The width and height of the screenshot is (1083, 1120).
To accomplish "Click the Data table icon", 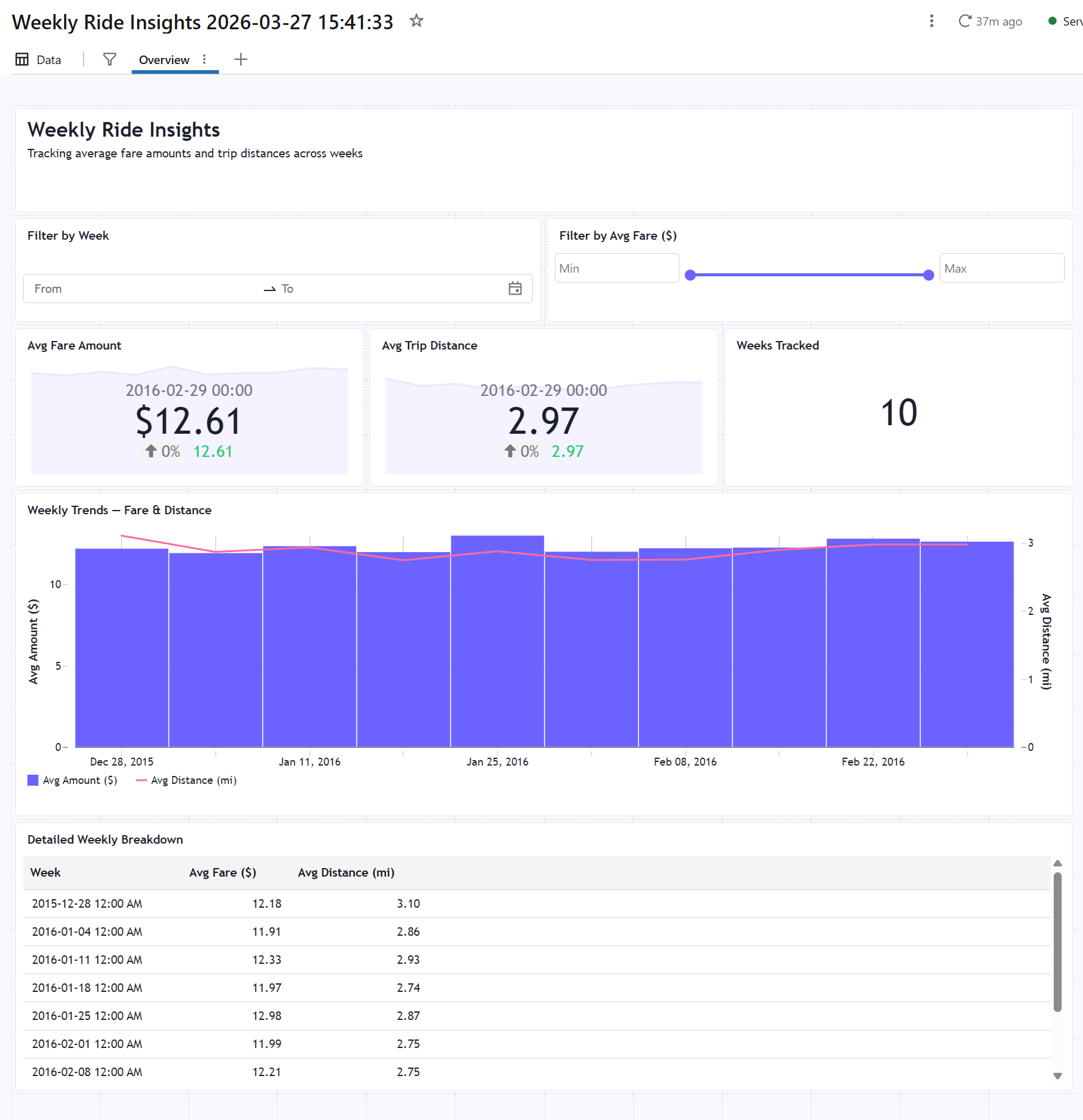I will 22,59.
